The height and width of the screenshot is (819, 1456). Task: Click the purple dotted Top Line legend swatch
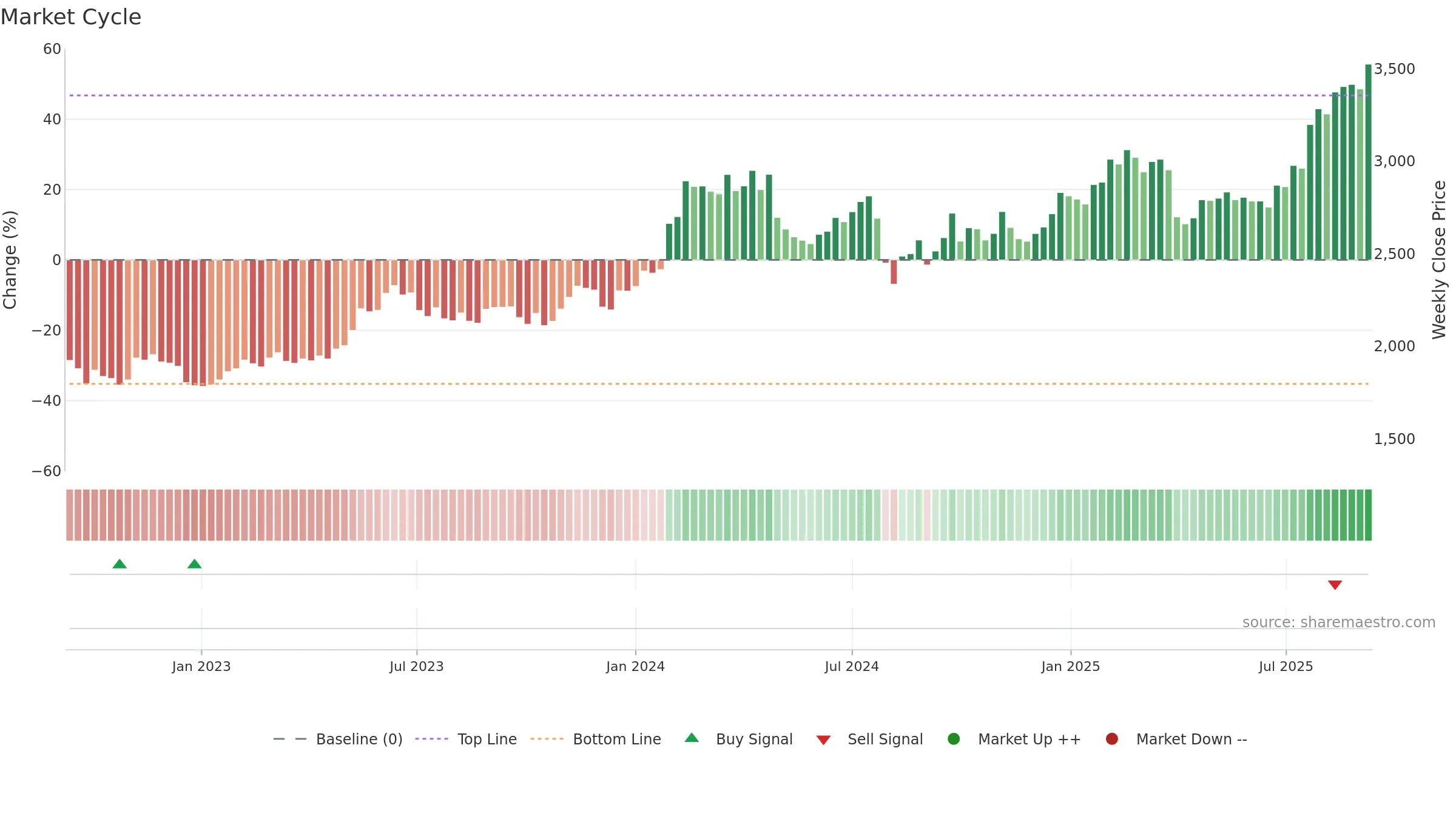coord(431,739)
